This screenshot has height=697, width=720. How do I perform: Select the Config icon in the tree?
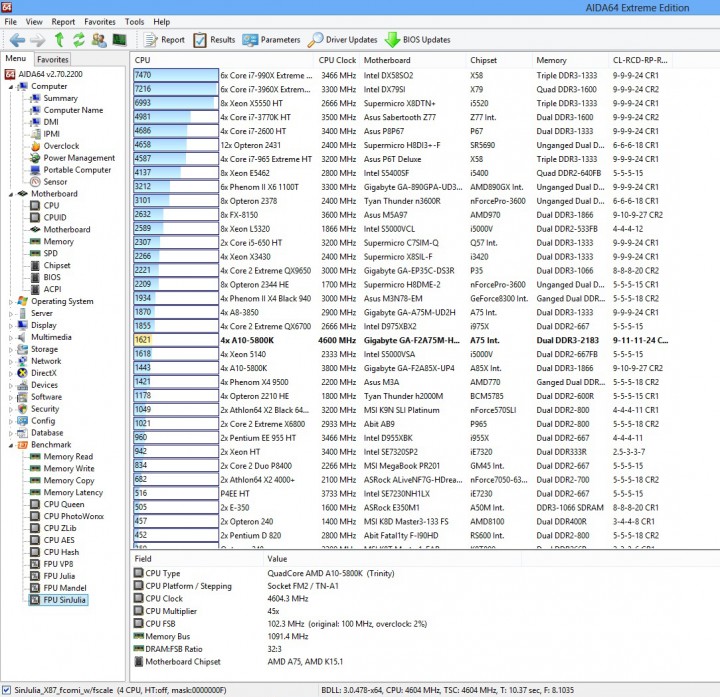(22, 421)
